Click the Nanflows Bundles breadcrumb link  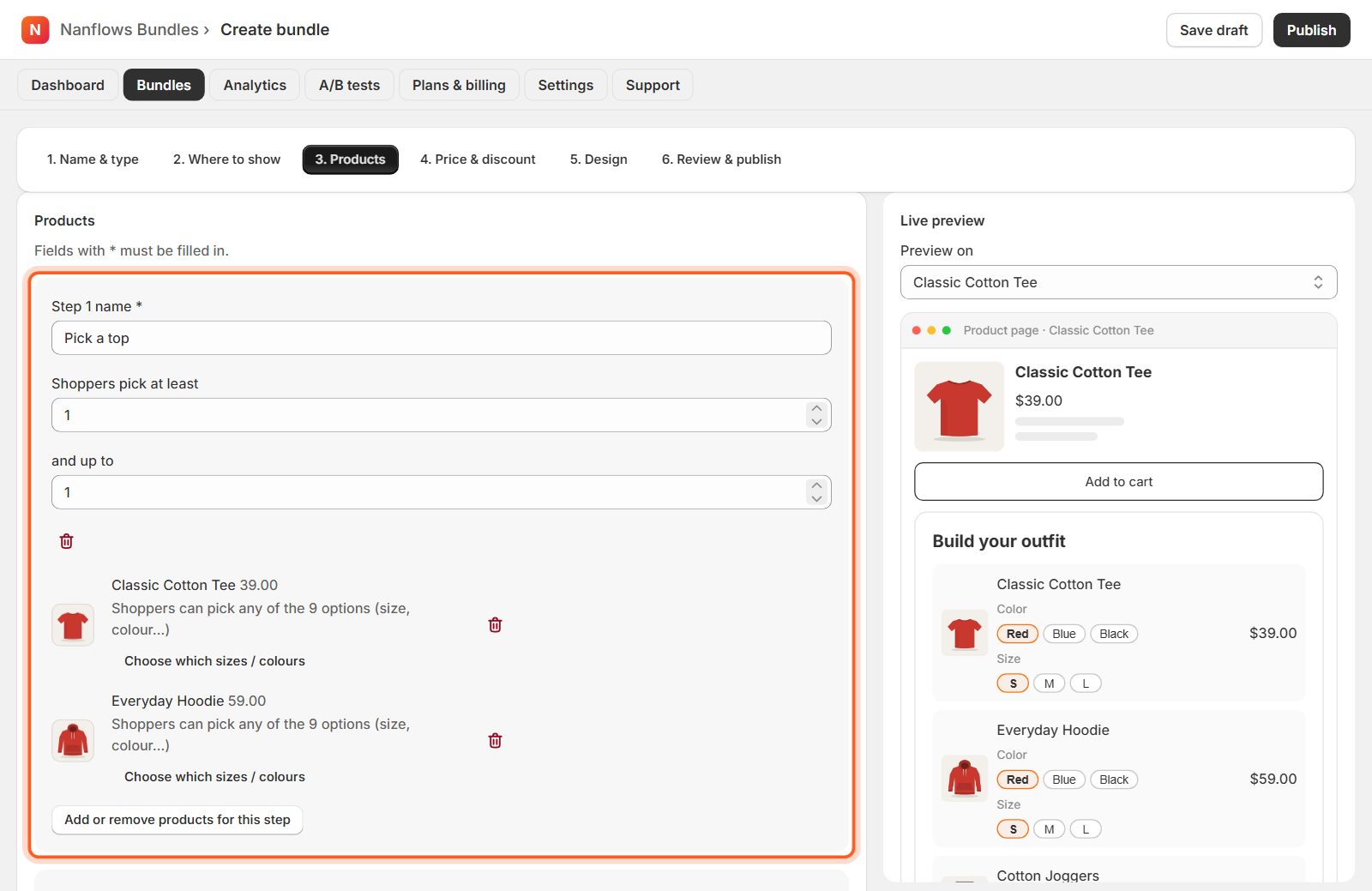pos(129,30)
